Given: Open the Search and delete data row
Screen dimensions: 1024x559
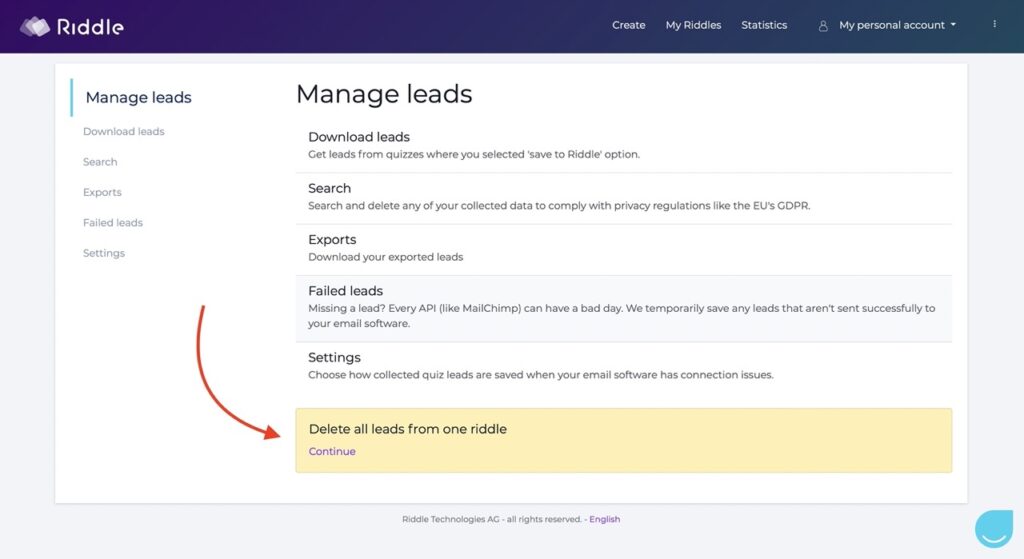Looking at the screenshot, I should (624, 197).
